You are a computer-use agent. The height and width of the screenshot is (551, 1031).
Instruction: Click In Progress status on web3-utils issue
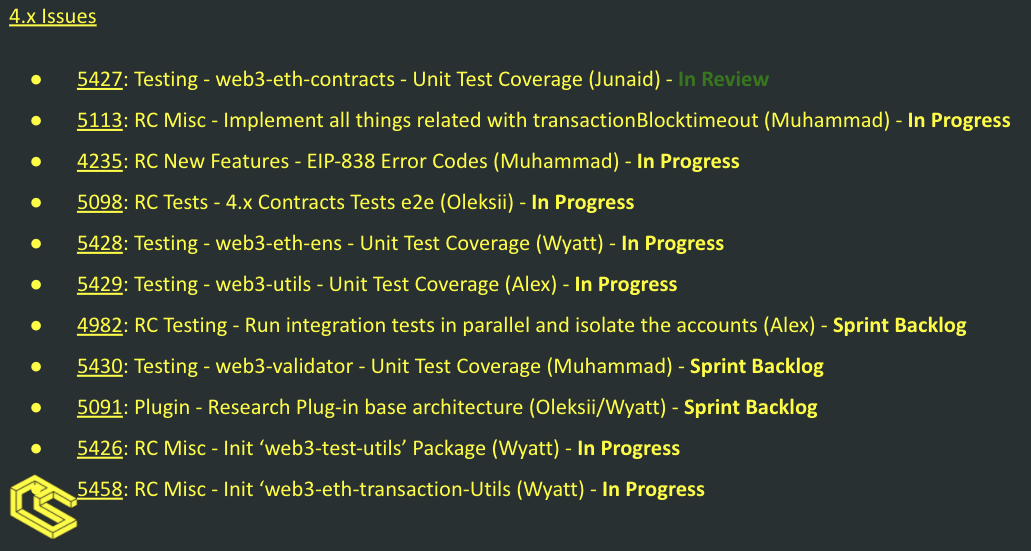coord(626,285)
